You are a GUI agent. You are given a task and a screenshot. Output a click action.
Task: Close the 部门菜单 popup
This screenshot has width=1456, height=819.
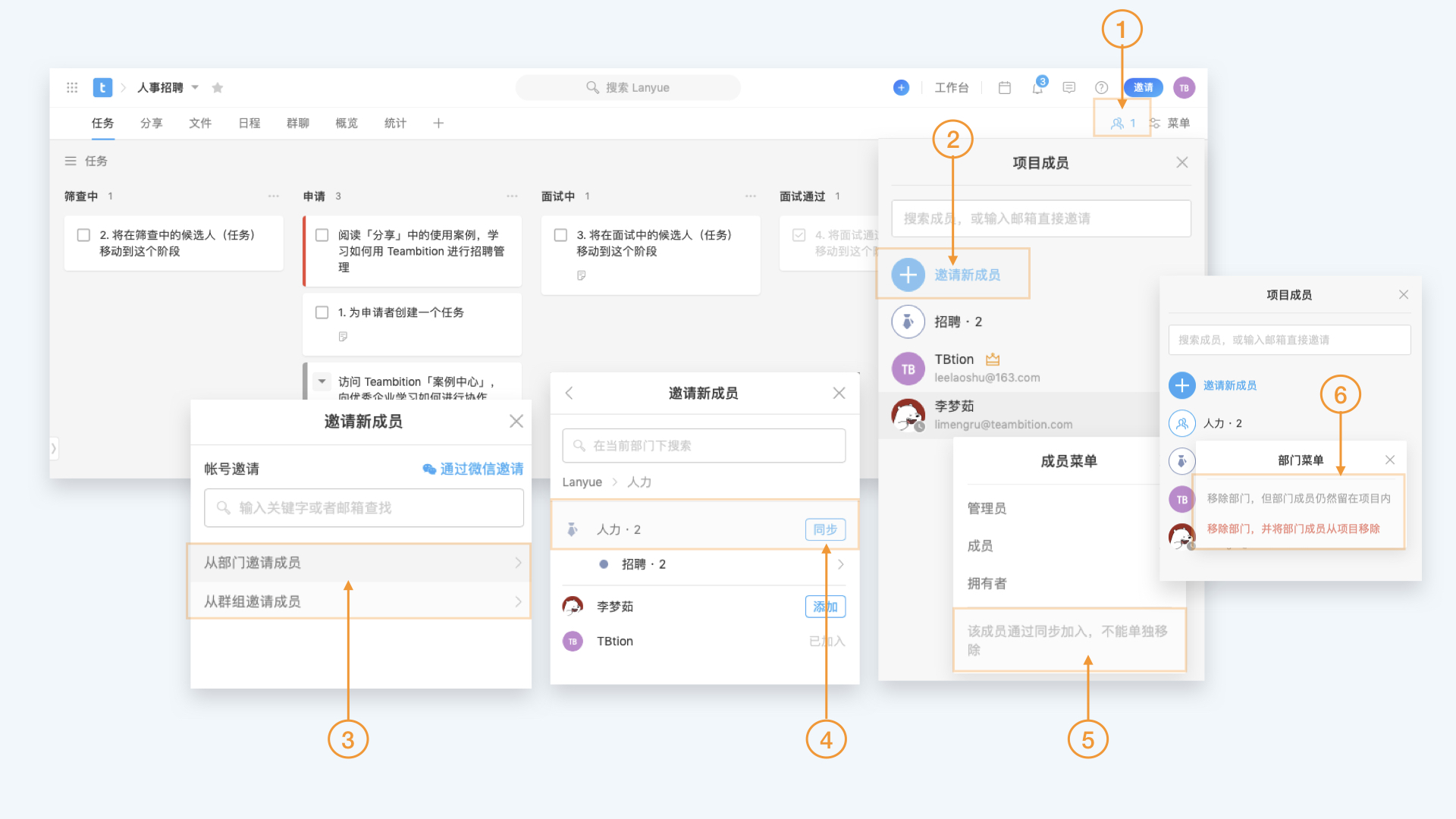click(1390, 460)
